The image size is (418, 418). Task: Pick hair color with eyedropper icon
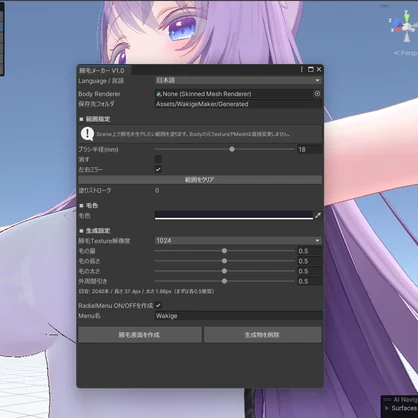pyautogui.click(x=318, y=216)
